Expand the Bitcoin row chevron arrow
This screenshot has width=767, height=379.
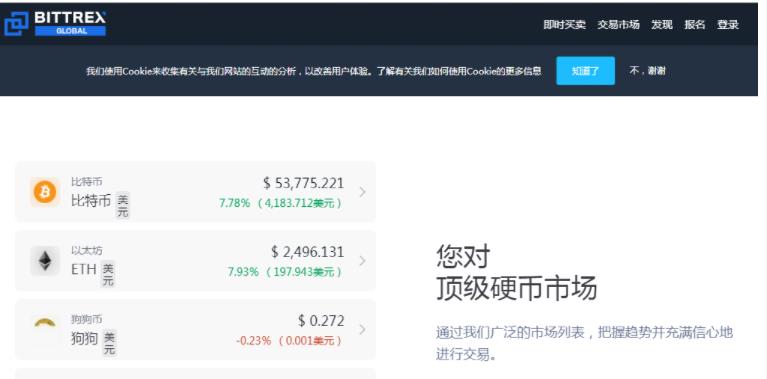[362, 192]
